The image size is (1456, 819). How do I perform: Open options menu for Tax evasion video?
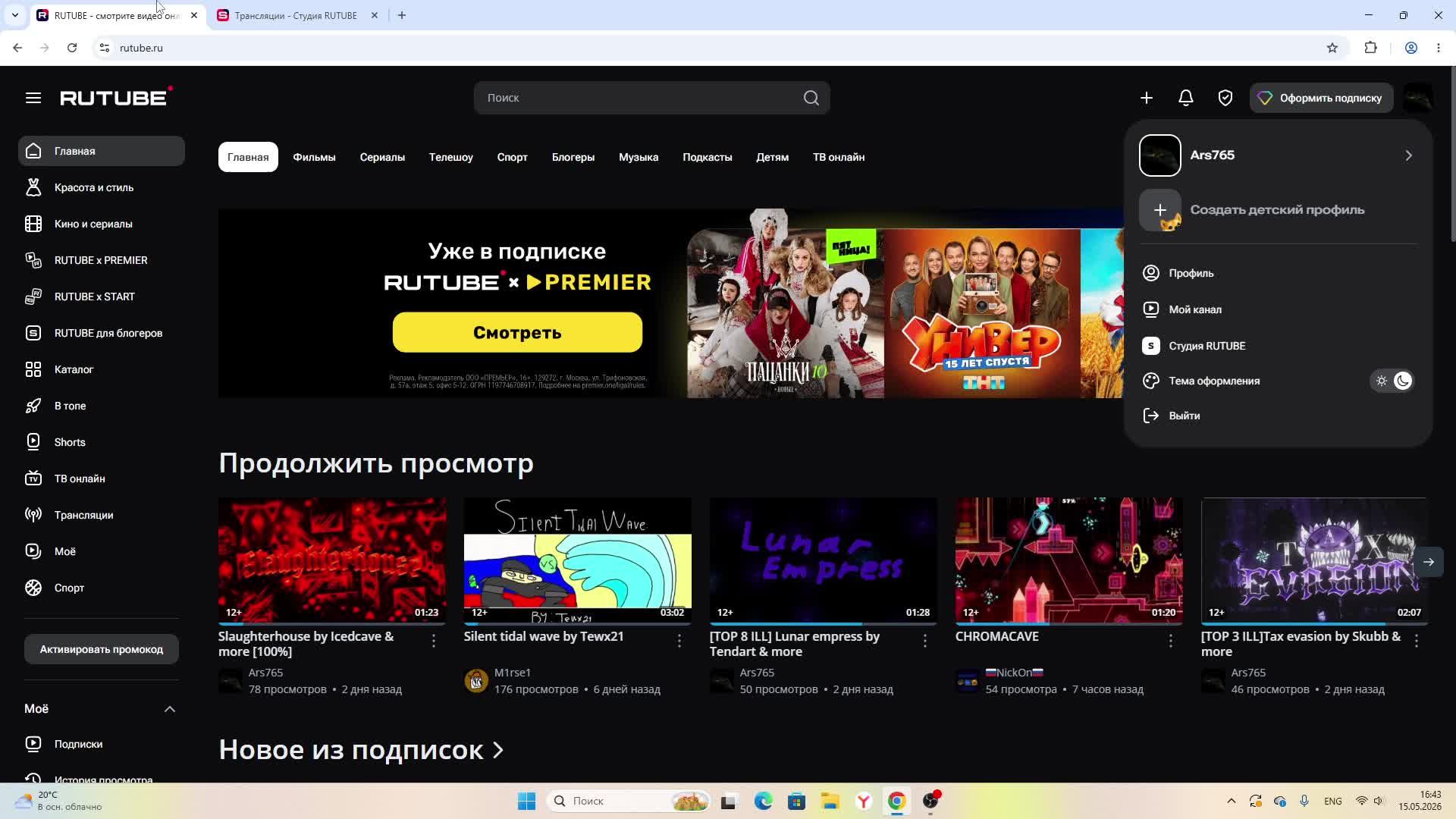1417,642
